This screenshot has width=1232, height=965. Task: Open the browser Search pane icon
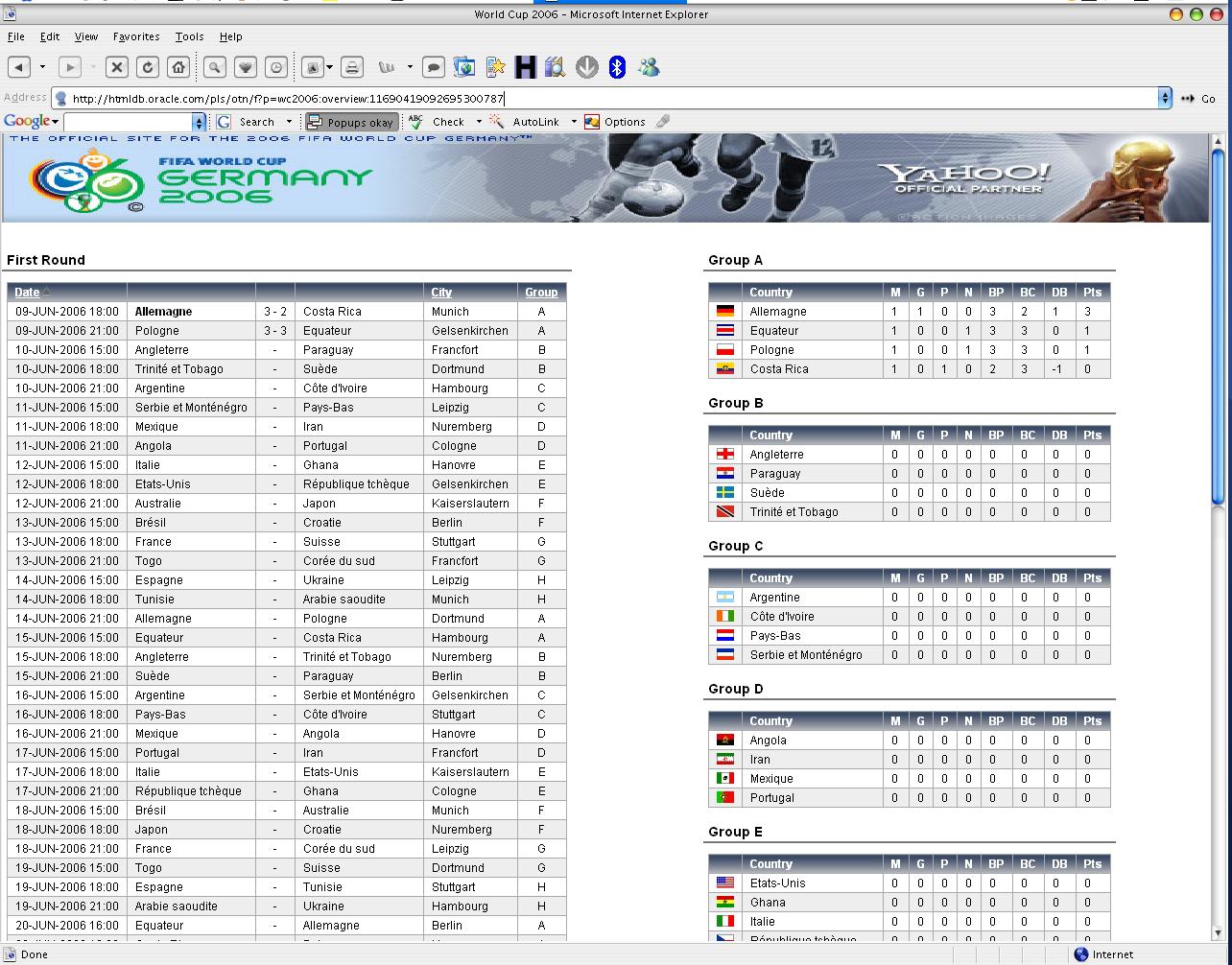(x=215, y=67)
